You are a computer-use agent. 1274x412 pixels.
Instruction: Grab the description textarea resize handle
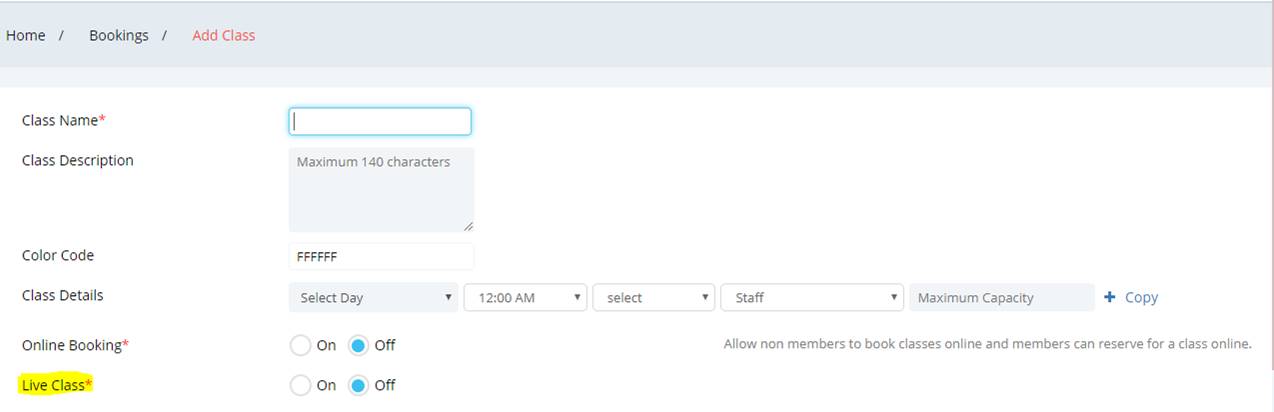[x=468, y=226]
